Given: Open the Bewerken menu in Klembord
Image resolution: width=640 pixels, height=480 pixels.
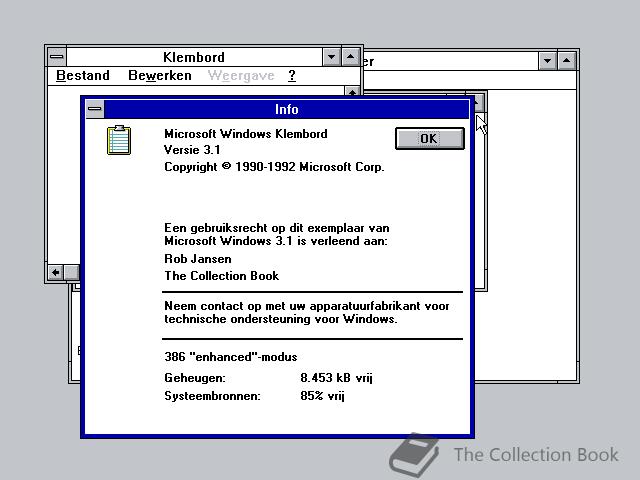Looking at the screenshot, I should coord(160,76).
